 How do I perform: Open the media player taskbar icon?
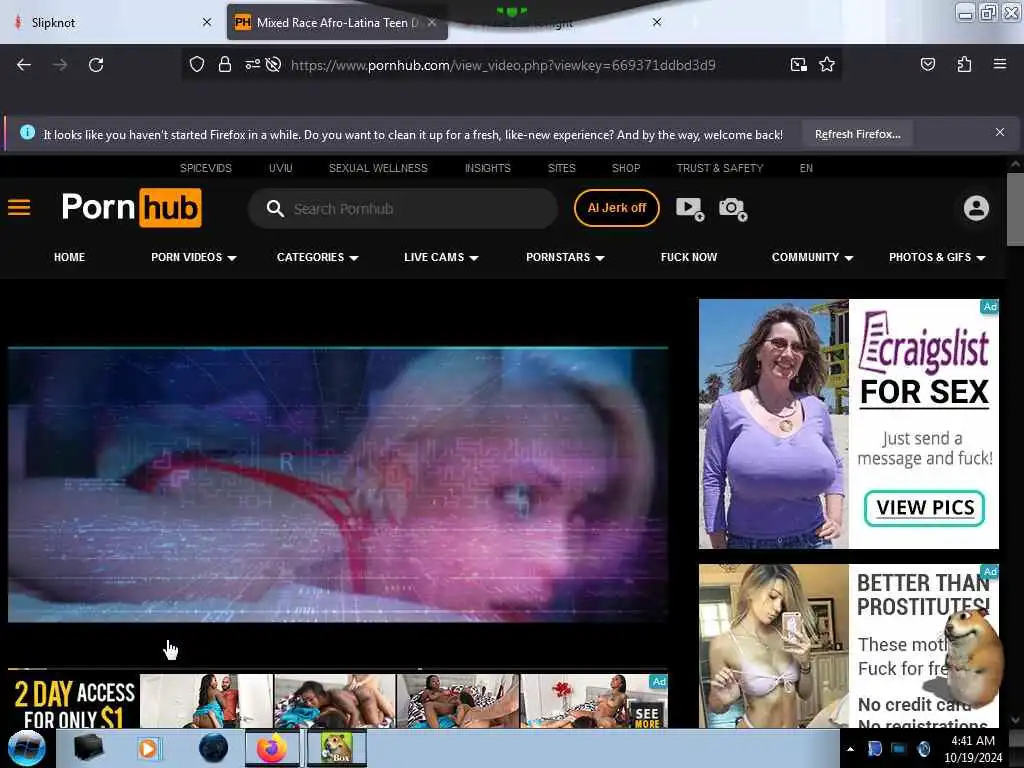pyautogui.click(x=148, y=748)
